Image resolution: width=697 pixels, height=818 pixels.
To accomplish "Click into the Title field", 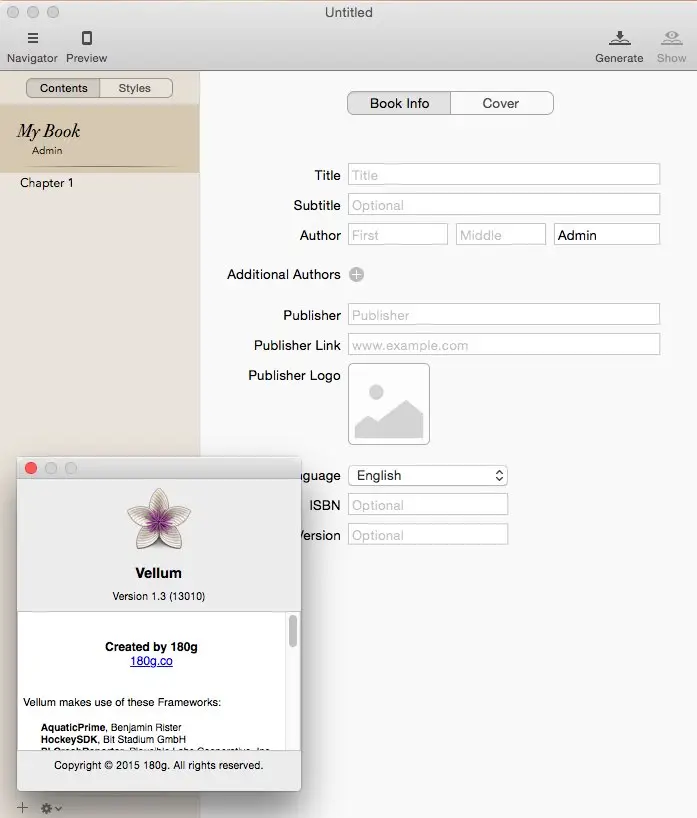I will pyautogui.click(x=504, y=174).
